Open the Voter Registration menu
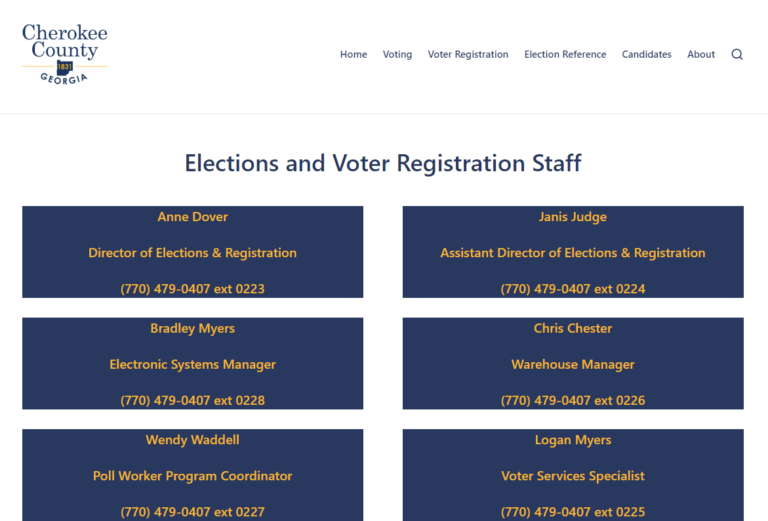This screenshot has width=768, height=521. (468, 54)
